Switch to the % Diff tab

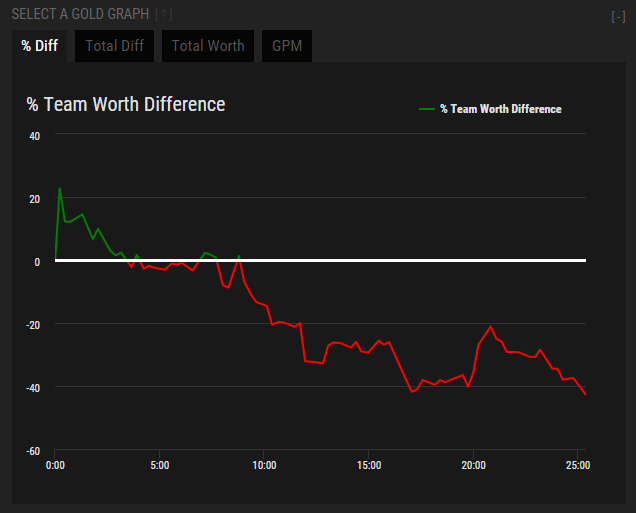(x=39, y=46)
